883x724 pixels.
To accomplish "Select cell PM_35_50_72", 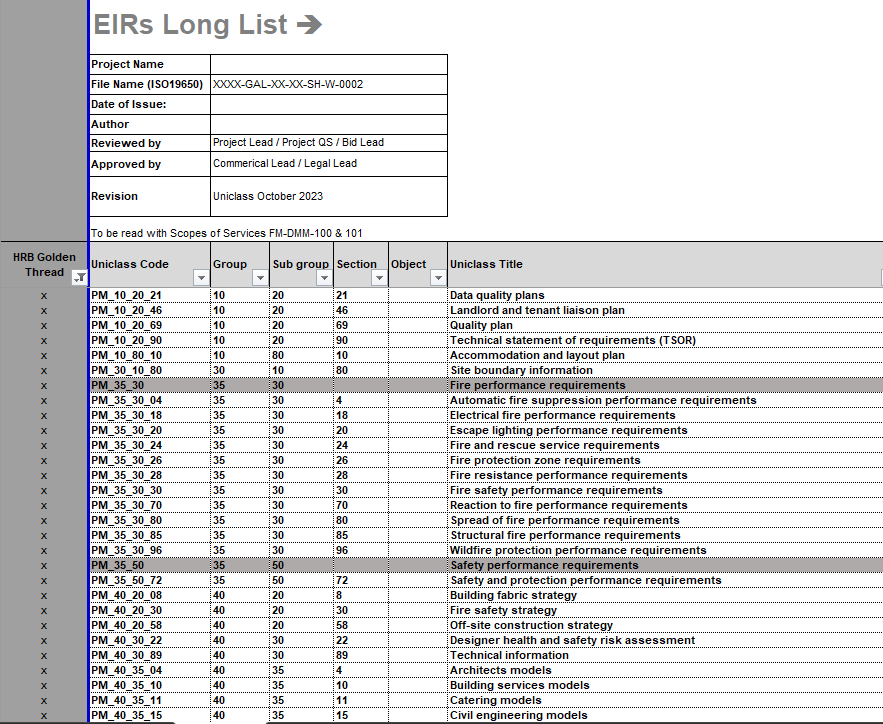I will (150, 580).
